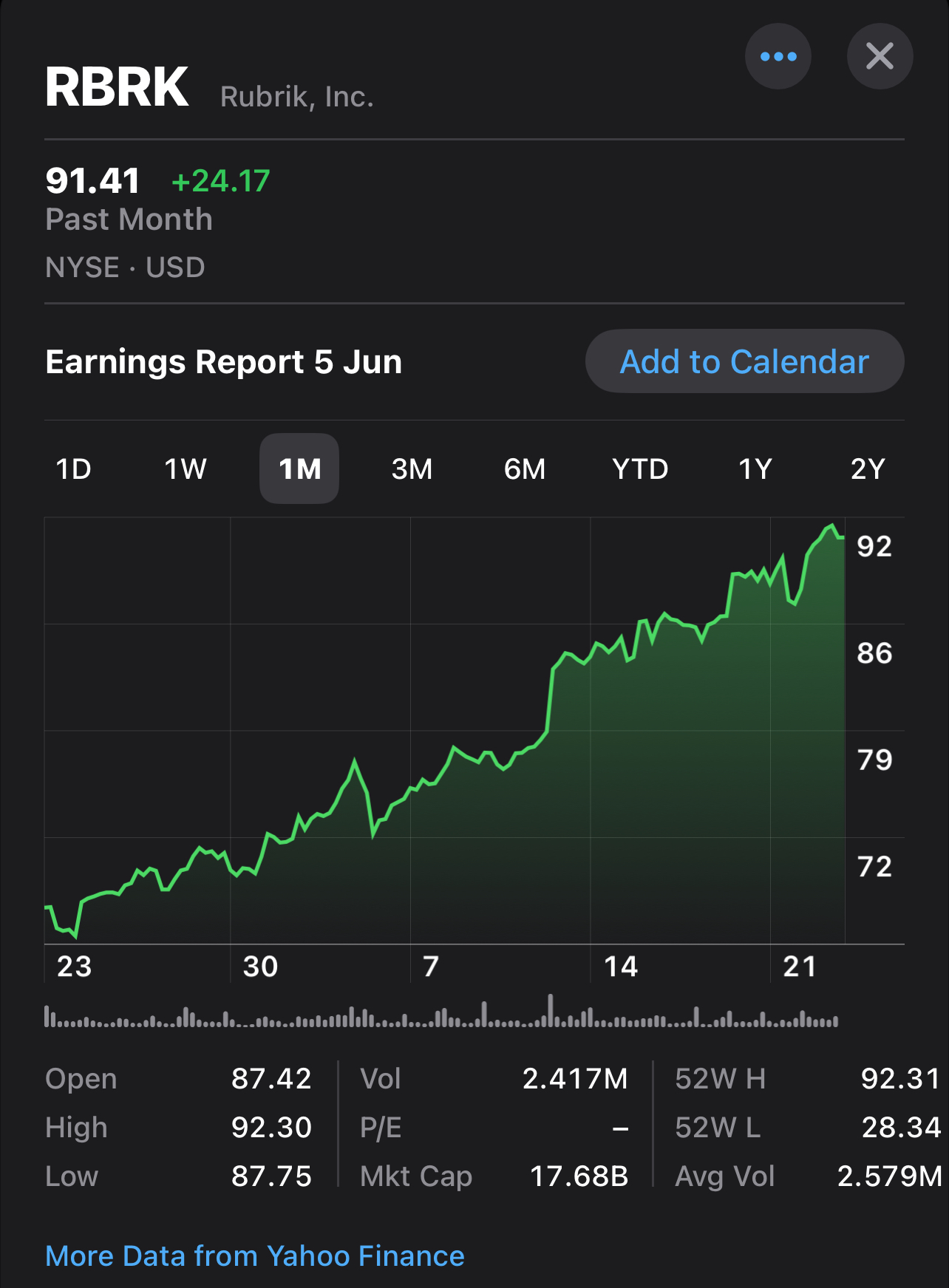The height and width of the screenshot is (1288, 949).
Task: Open the three-dot more options menu
Action: tap(778, 56)
